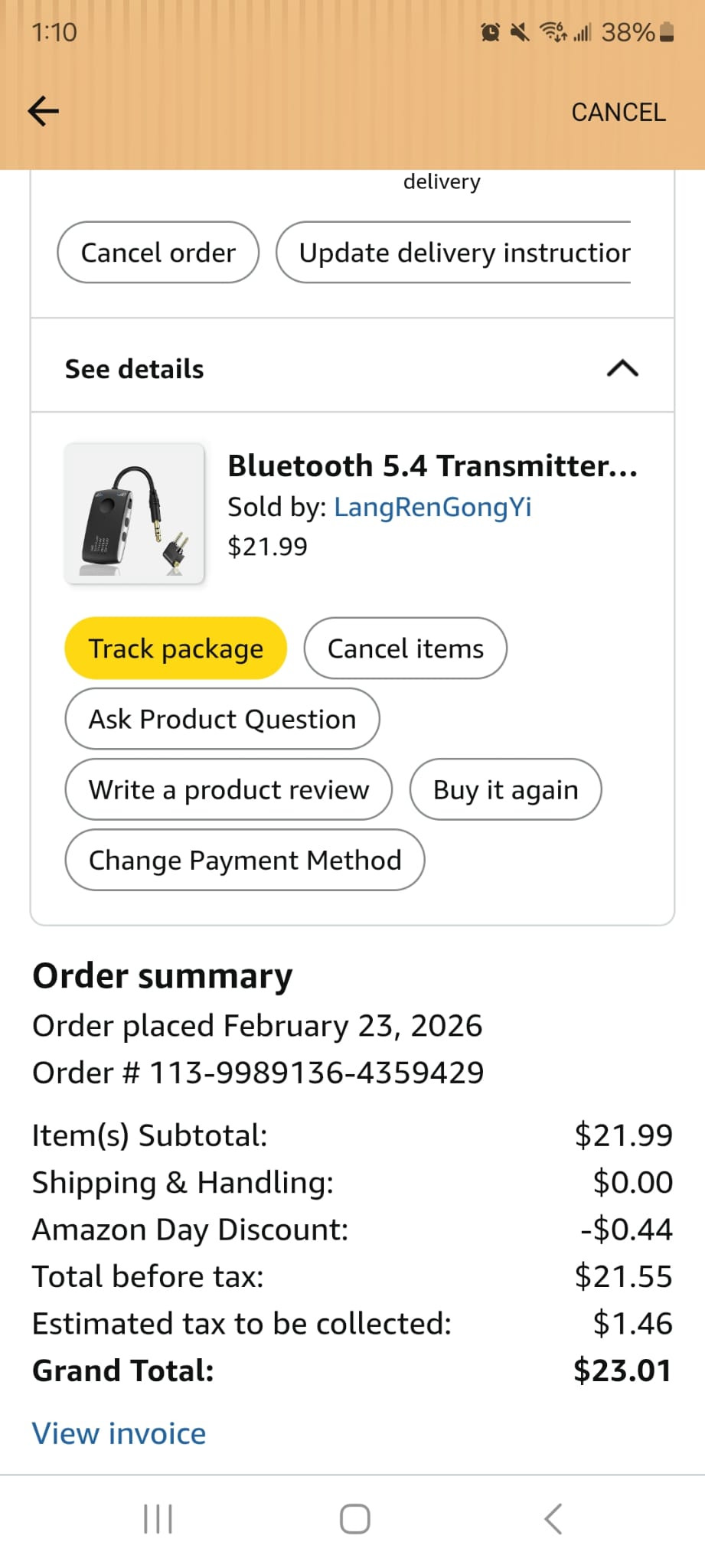Viewport: 705px width, 1568px height.
Task: Open the LangRenGongYi seller link
Action: tap(432, 507)
